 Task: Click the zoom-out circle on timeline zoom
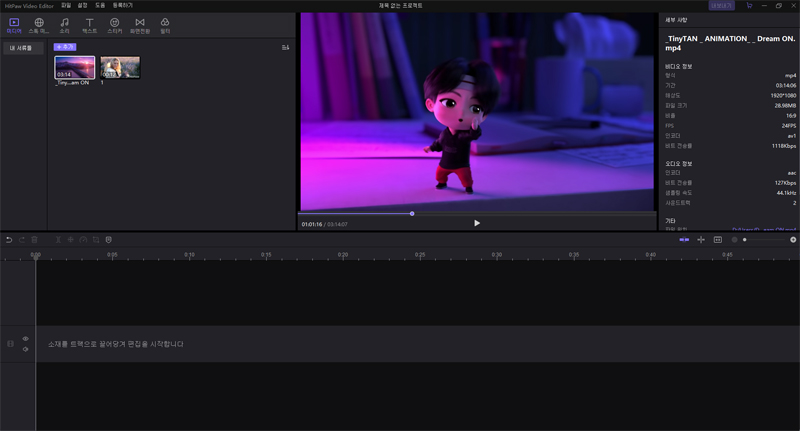point(735,240)
